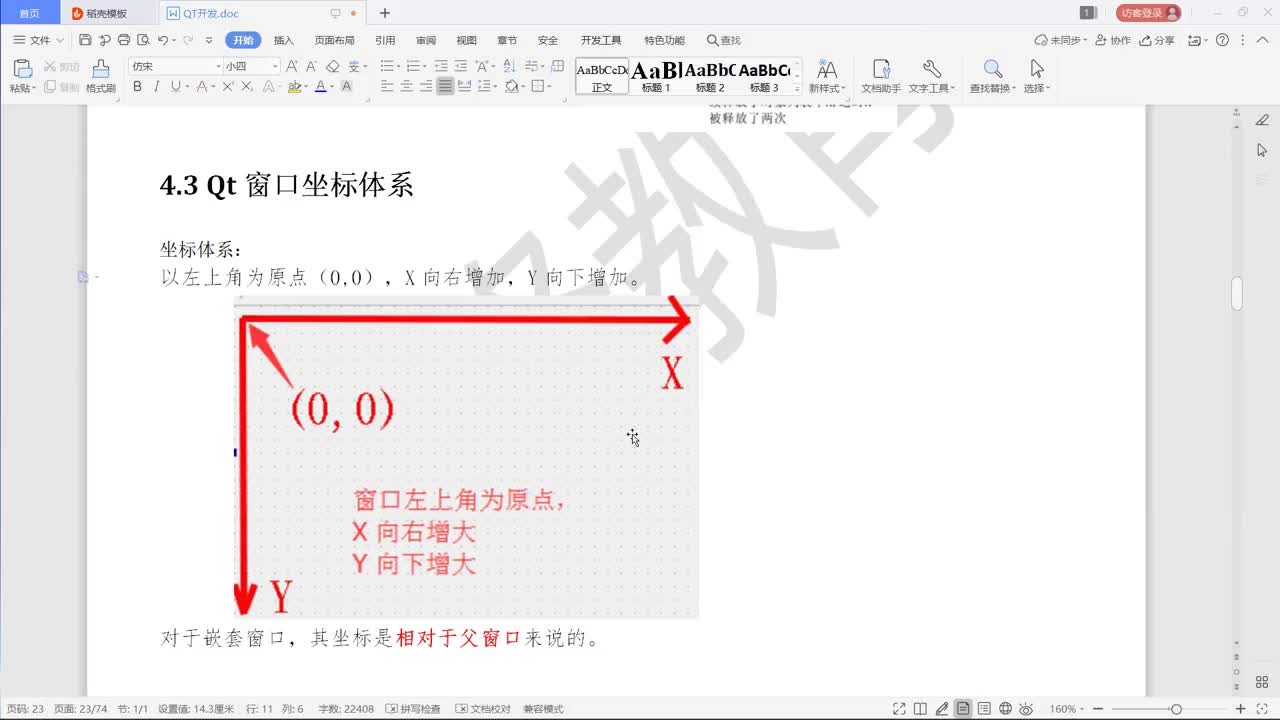This screenshot has width=1280, height=720.
Task: Open the Document Assistant (文档助手)
Action: pyautogui.click(x=881, y=76)
